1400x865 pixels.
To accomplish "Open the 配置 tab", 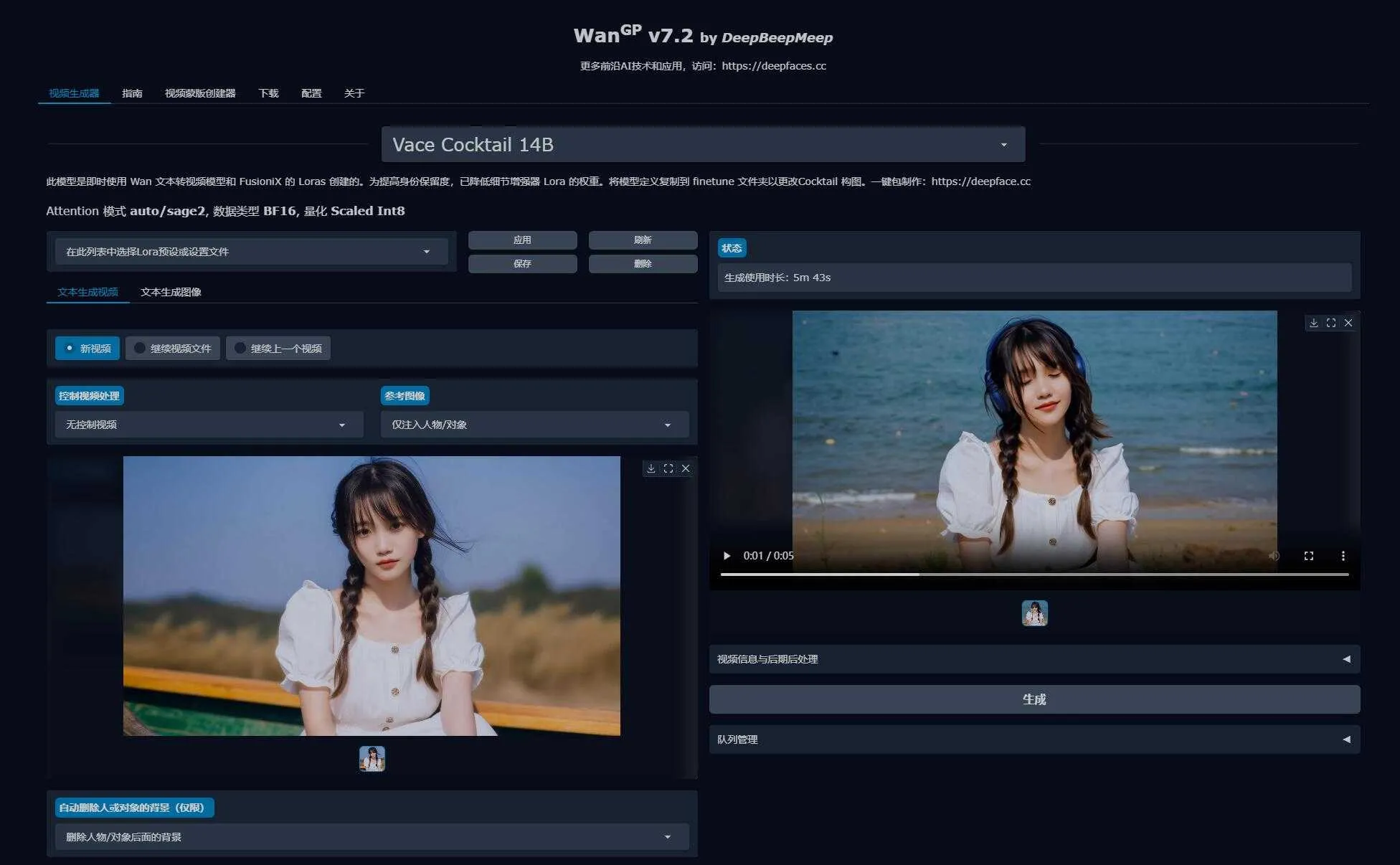I will click(311, 93).
